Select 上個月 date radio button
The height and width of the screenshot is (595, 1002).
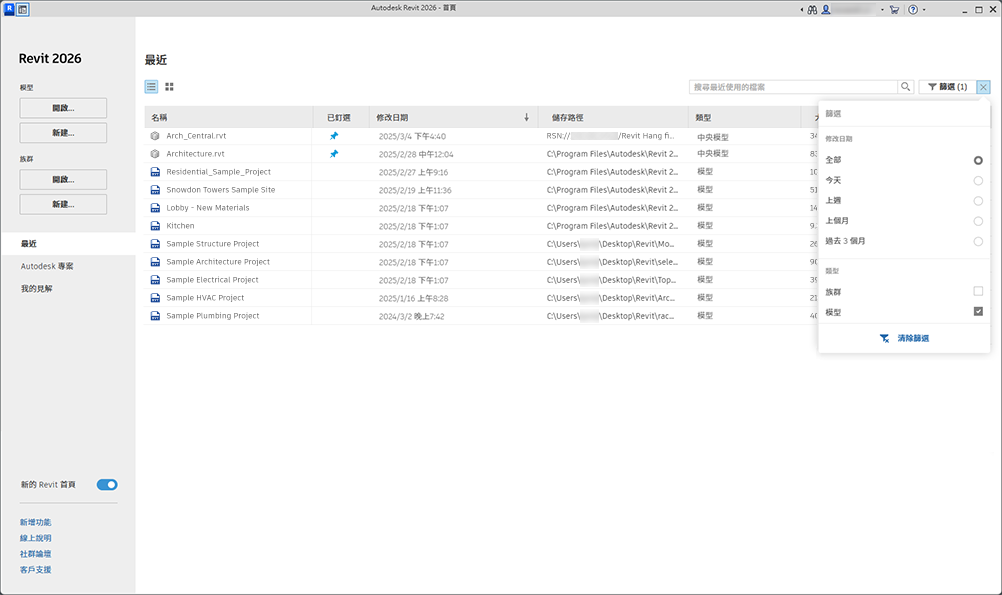[x=978, y=221]
